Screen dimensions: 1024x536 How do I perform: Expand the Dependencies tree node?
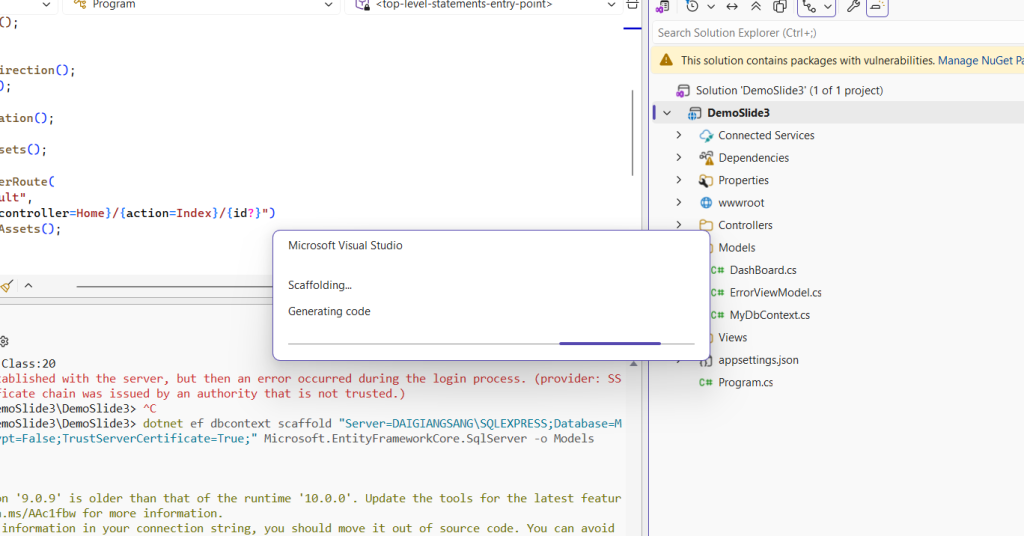679,158
